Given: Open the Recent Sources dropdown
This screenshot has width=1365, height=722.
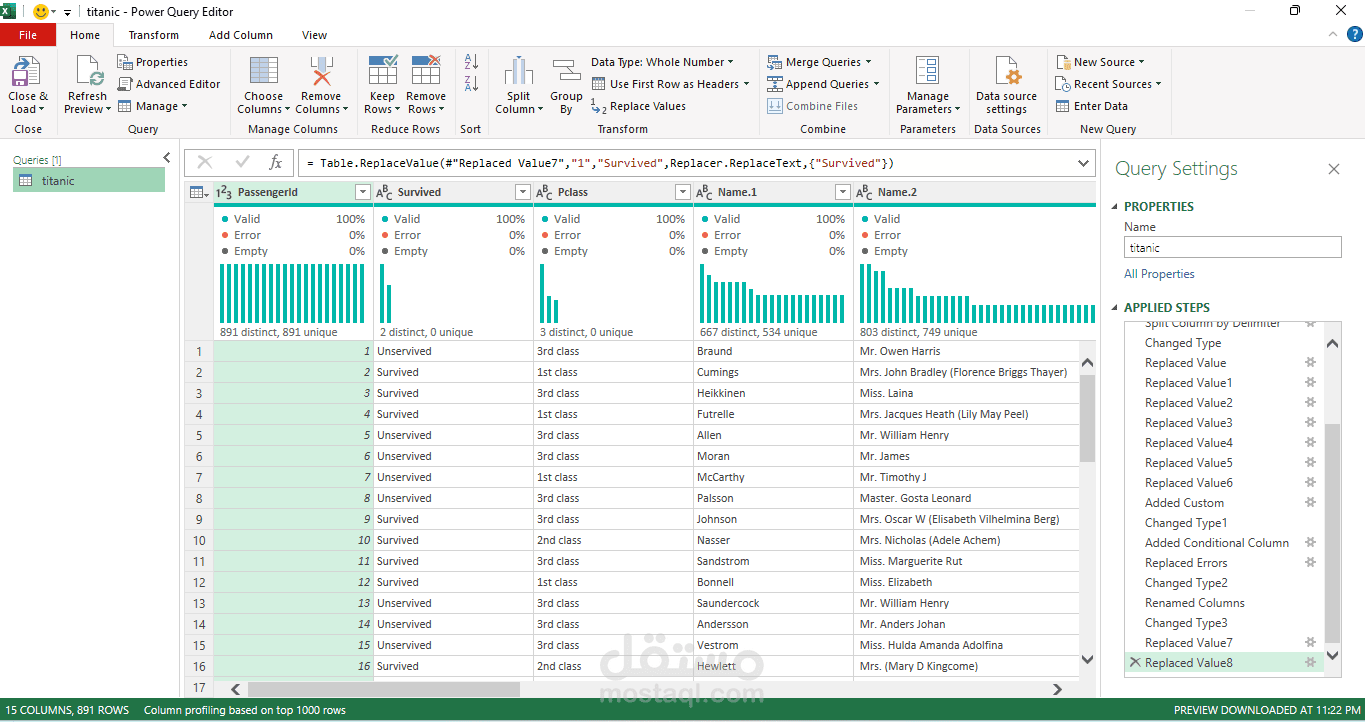Looking at the screenshot, I should [1108, 84].
